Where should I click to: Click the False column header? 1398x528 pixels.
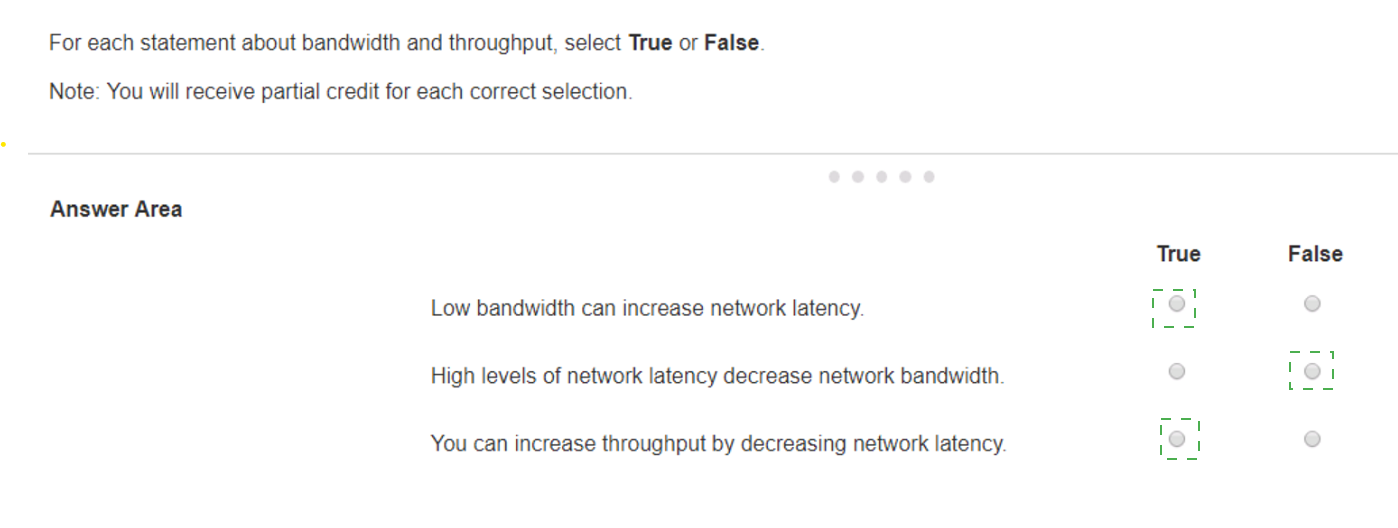(x=1315, y=254)
